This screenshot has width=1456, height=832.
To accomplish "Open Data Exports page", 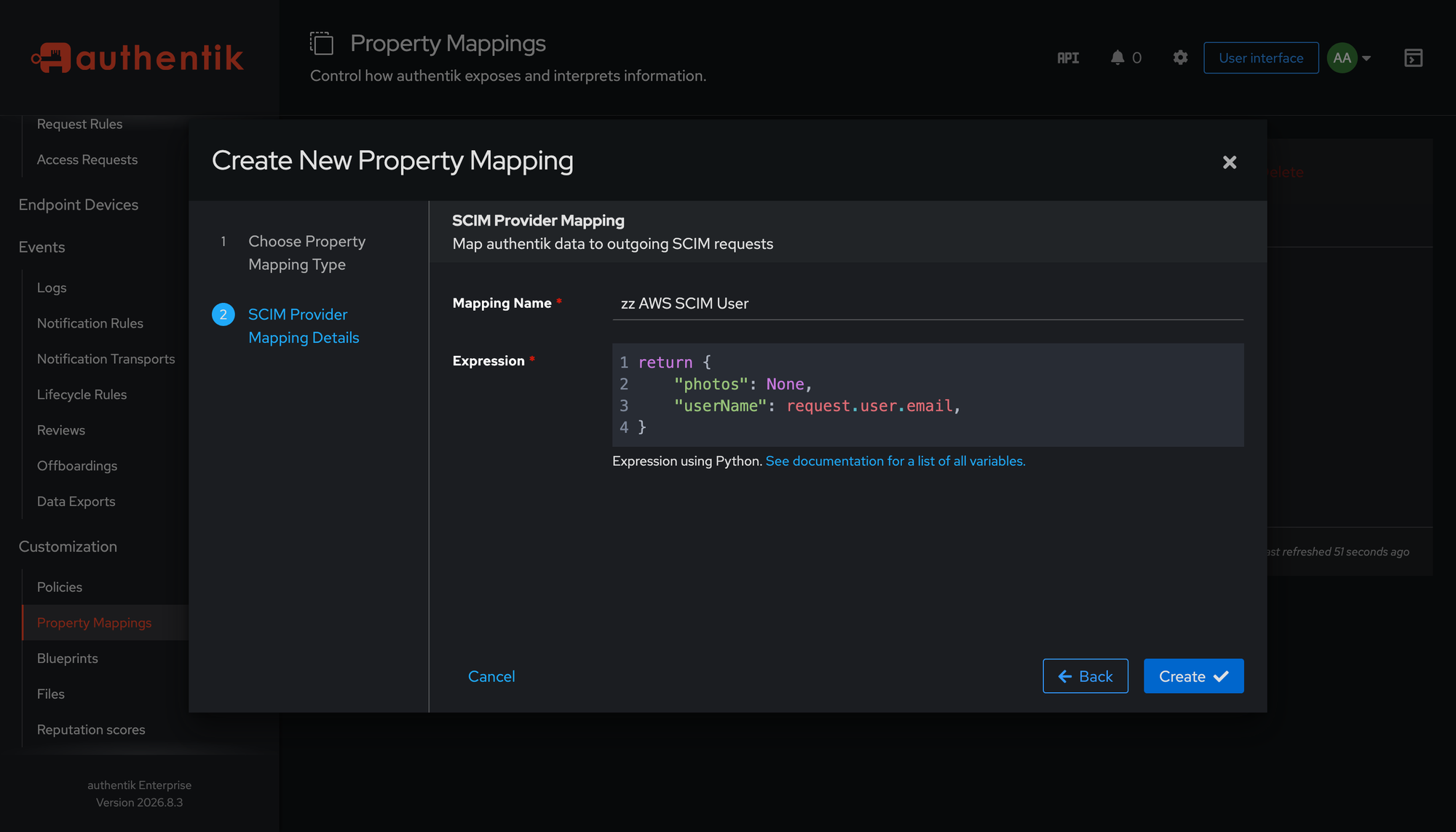I will 76,502.
